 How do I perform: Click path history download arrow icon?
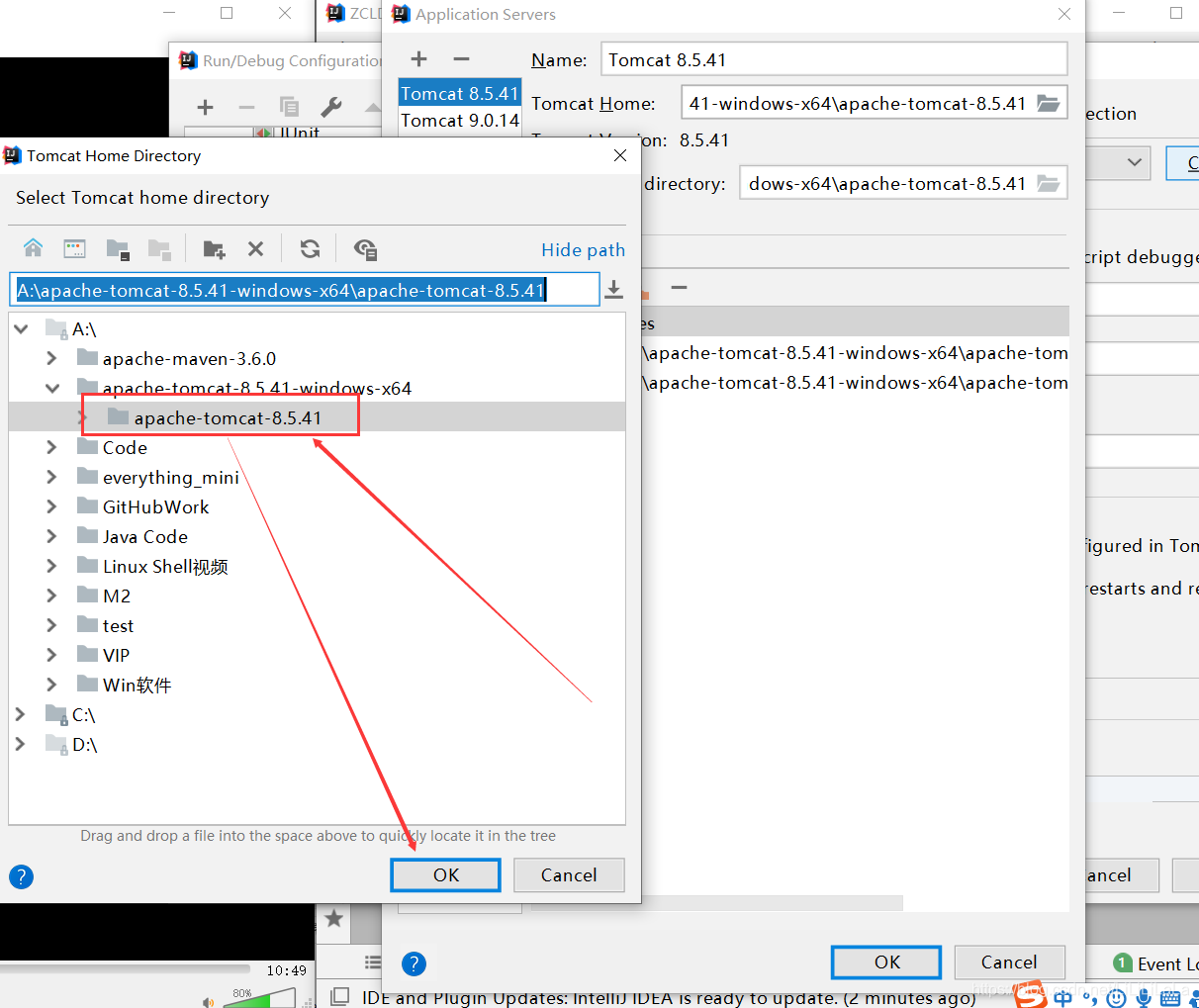(613, 289)
